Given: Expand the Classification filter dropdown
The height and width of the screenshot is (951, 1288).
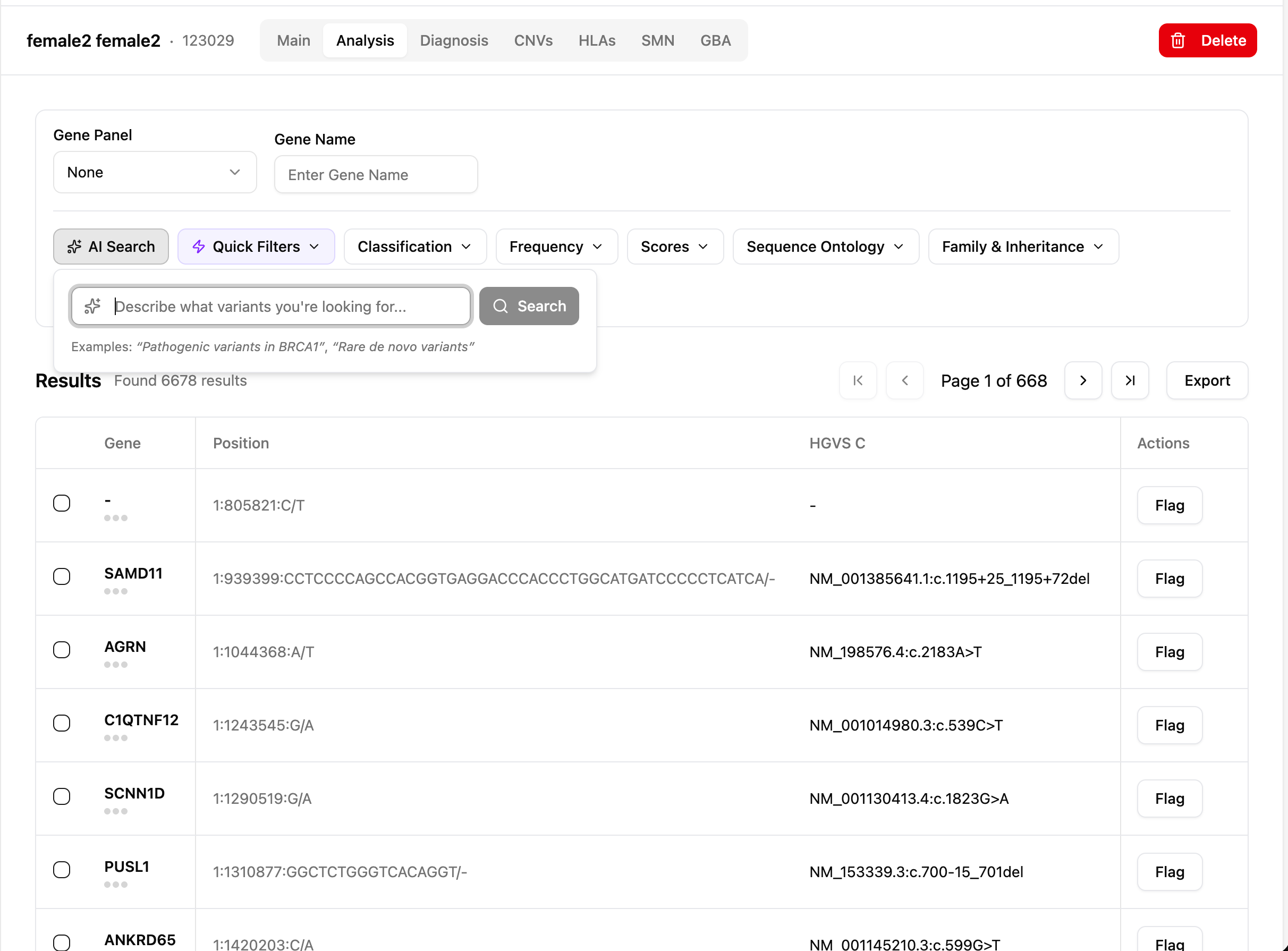Looking at the screenshot, I should click(414, 247).
